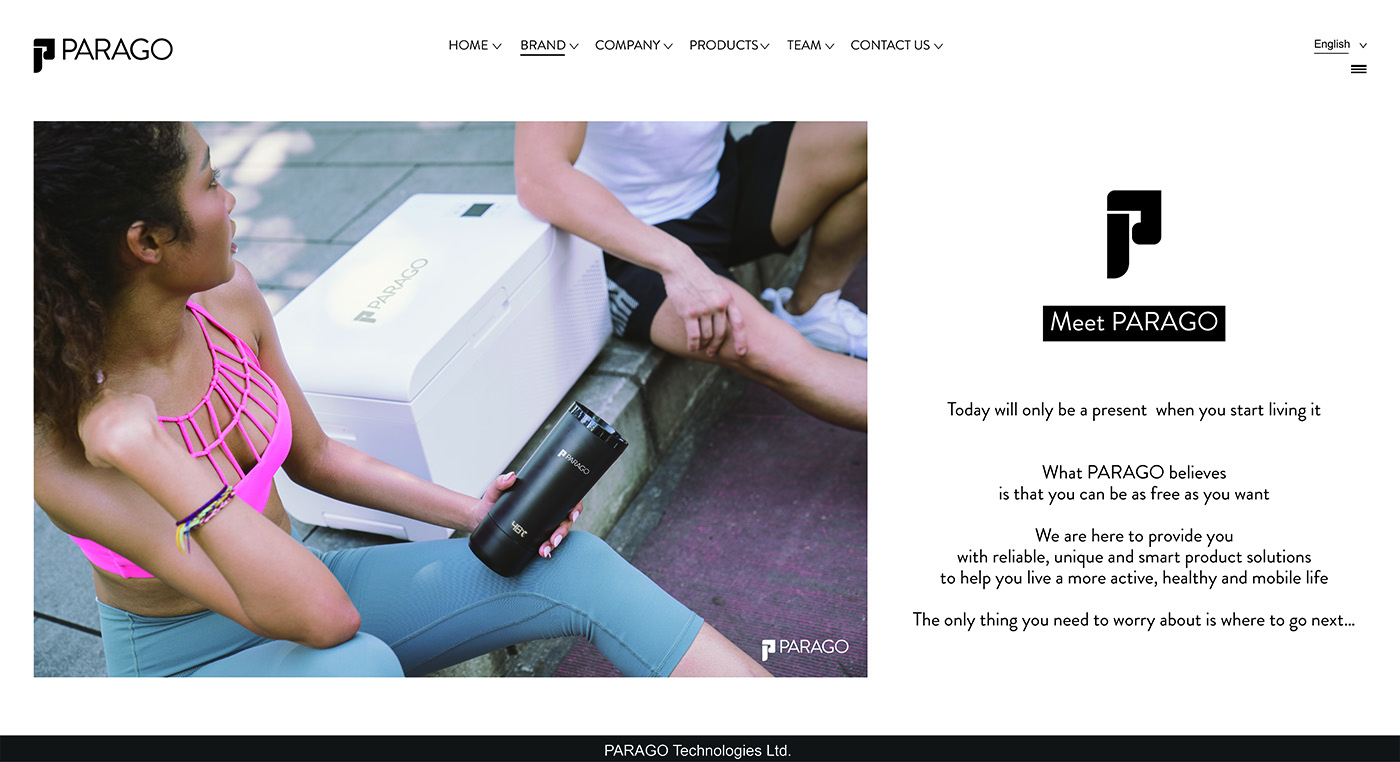The image size is (1400, 762).
Task: Click the PARAGO watermark on the photo
Action: point(805,648)
